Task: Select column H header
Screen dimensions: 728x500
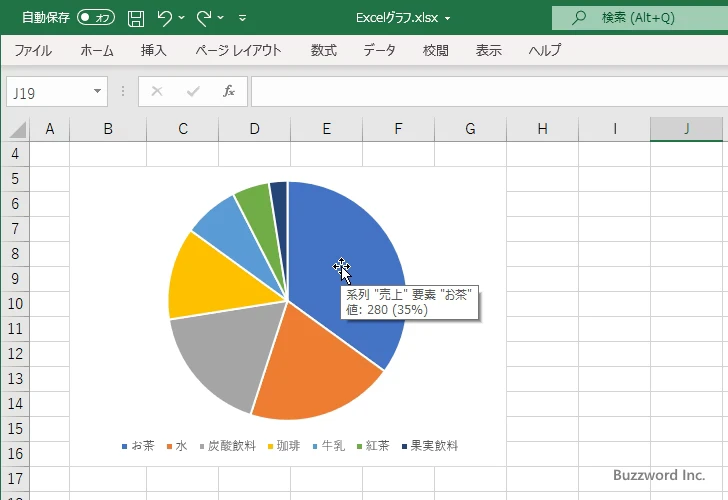Action: (542, 129)
